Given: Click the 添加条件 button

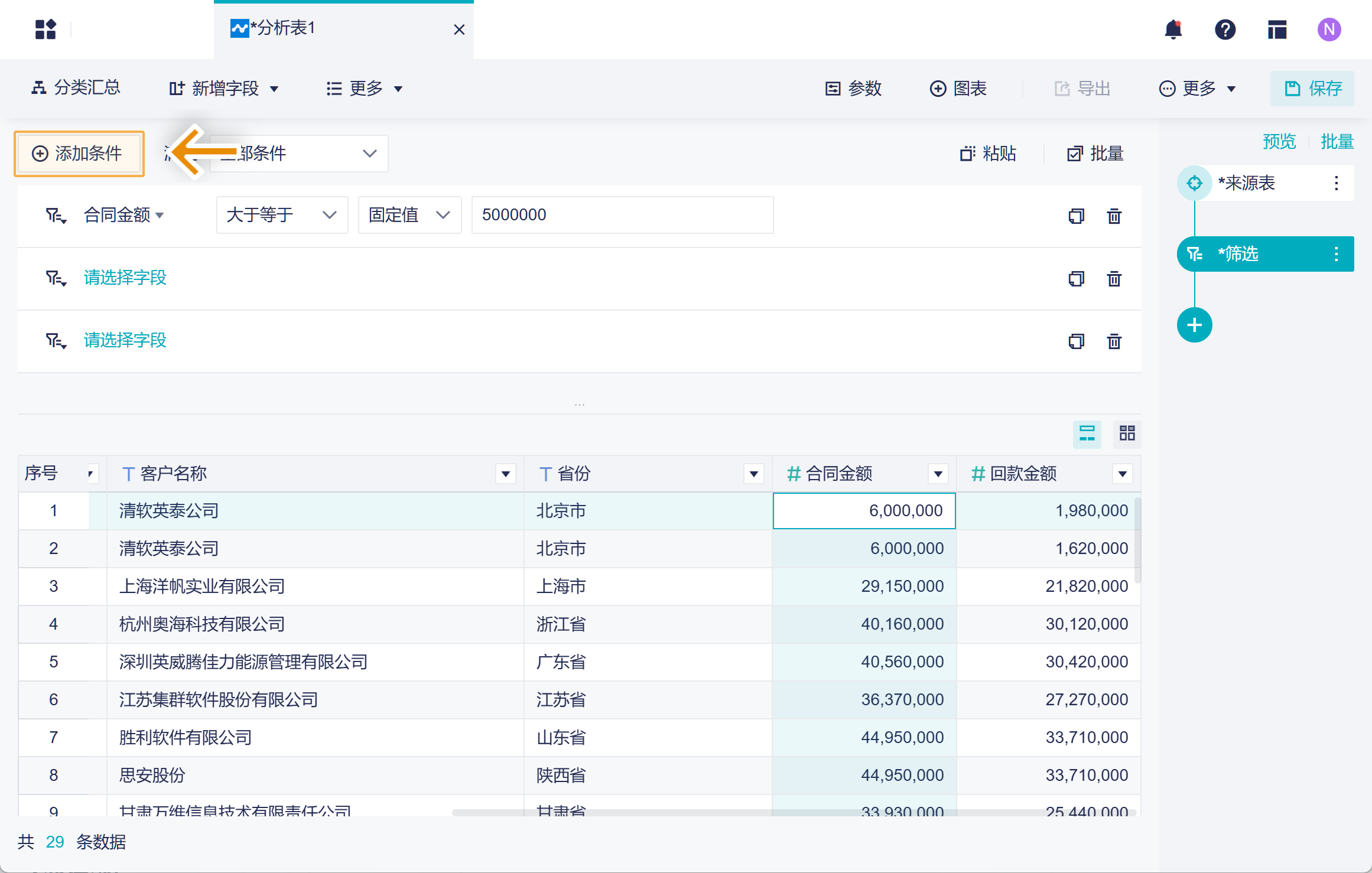Looking at the screenshot, I should (x=79, y=154).
